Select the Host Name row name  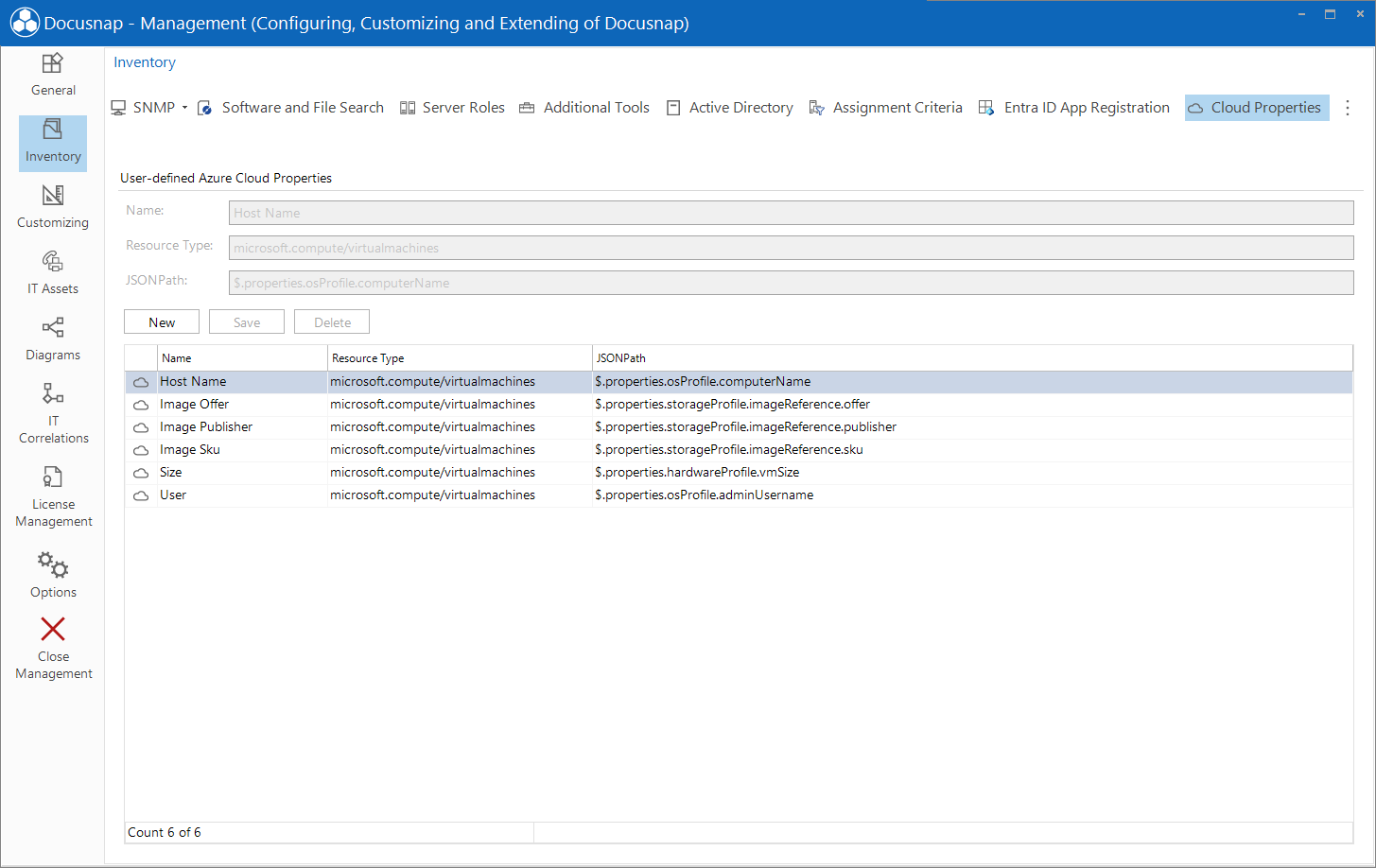coord(193,382)
